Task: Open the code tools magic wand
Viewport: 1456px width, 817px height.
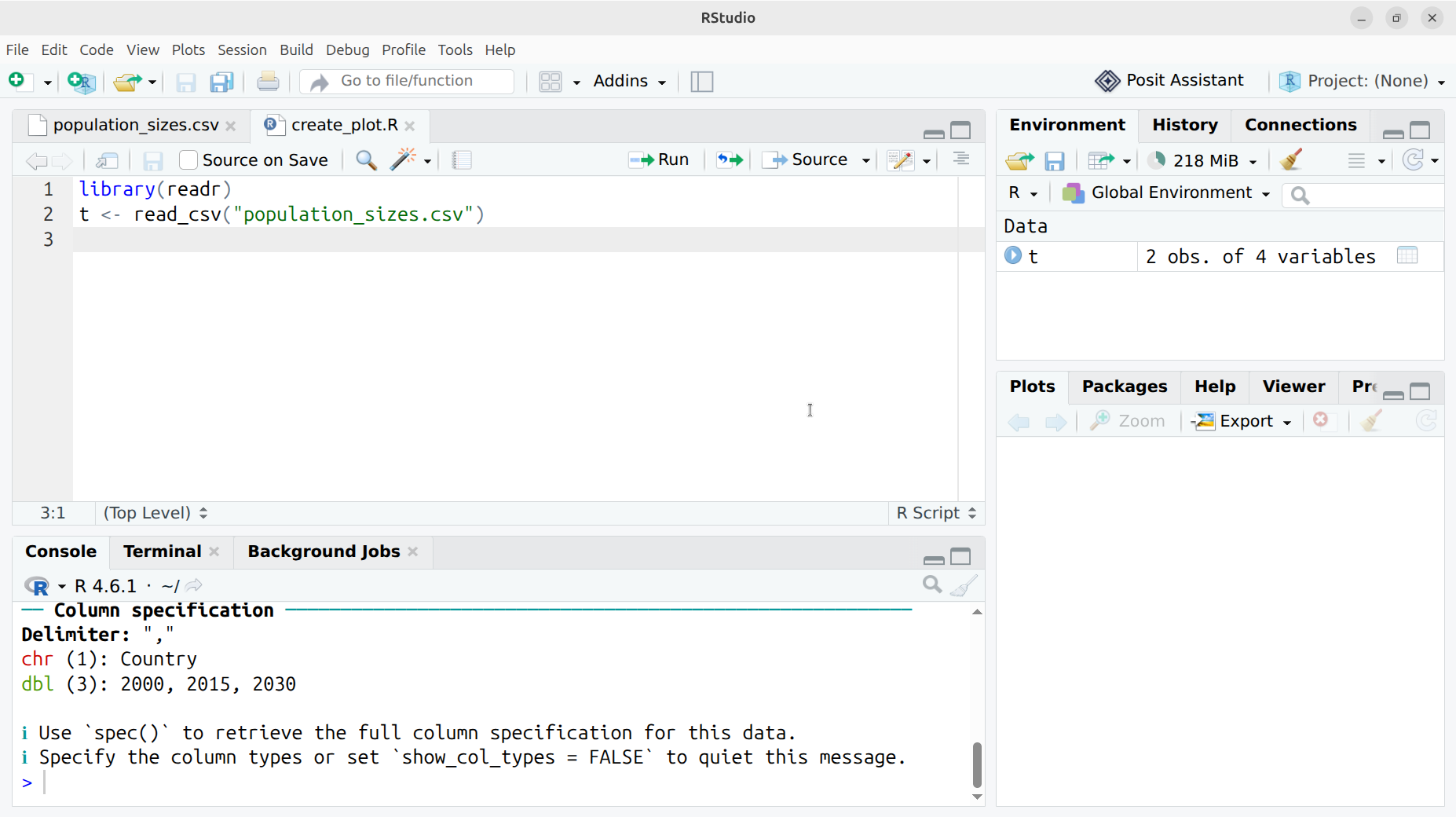Action: (404, 160)
